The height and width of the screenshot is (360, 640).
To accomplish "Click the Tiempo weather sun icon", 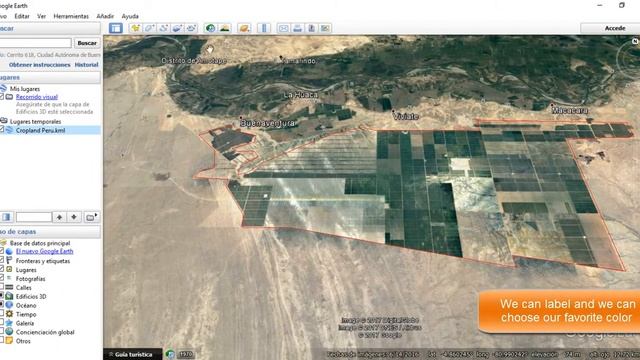I will pos(9,314).
